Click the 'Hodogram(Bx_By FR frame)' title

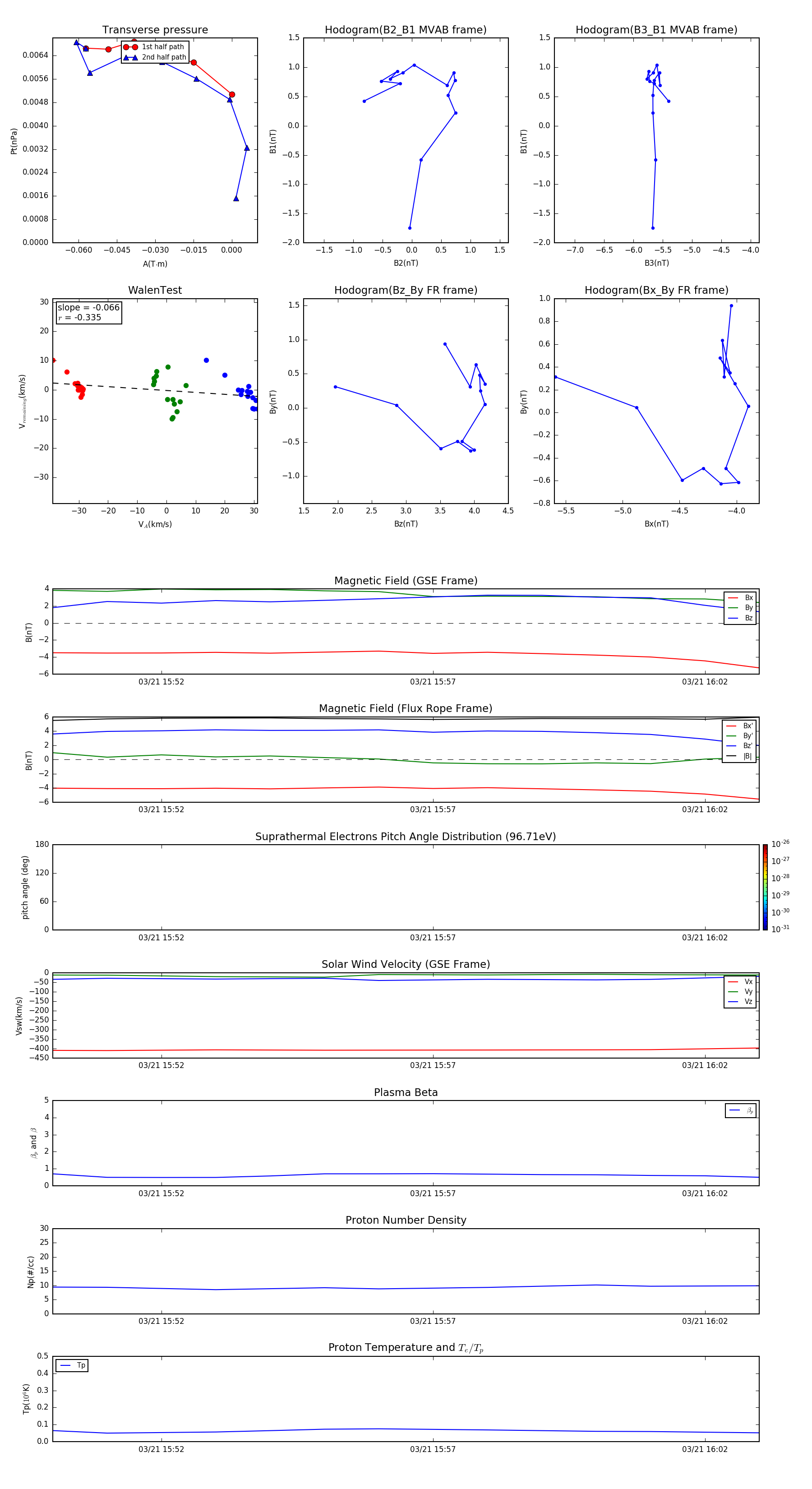pos(656,290)
